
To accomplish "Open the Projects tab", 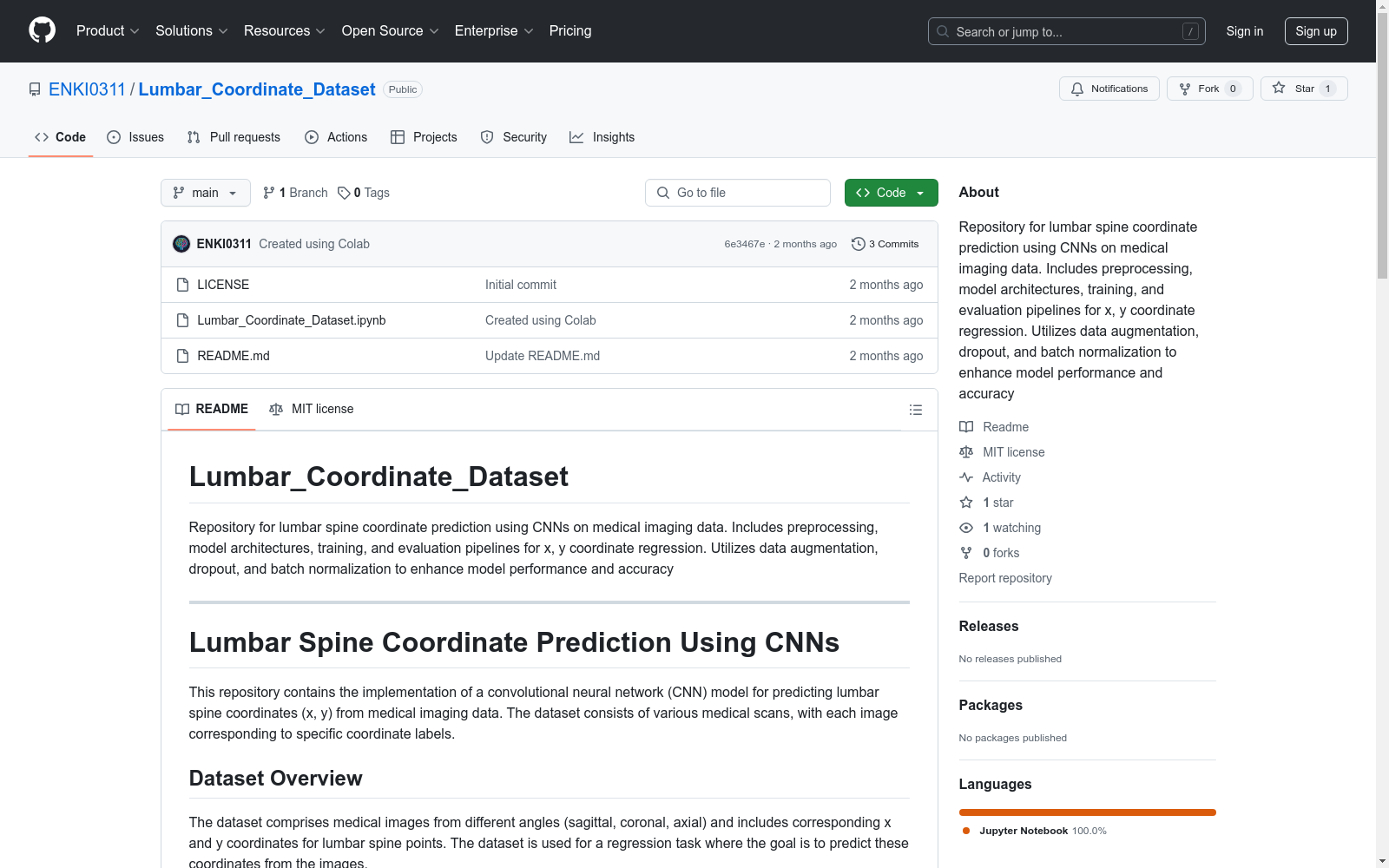I will (424, 137).
